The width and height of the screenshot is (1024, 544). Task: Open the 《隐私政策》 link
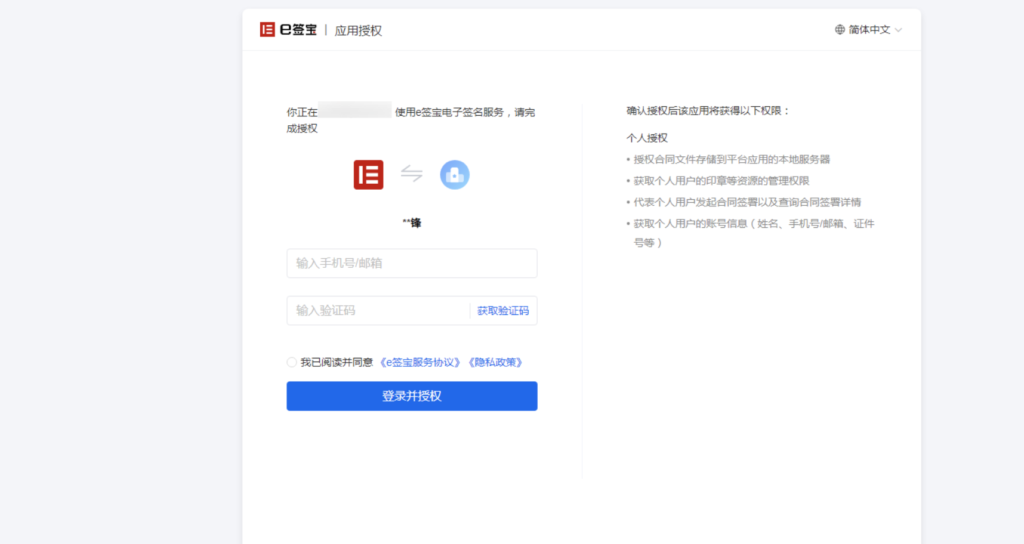[495, 362]
